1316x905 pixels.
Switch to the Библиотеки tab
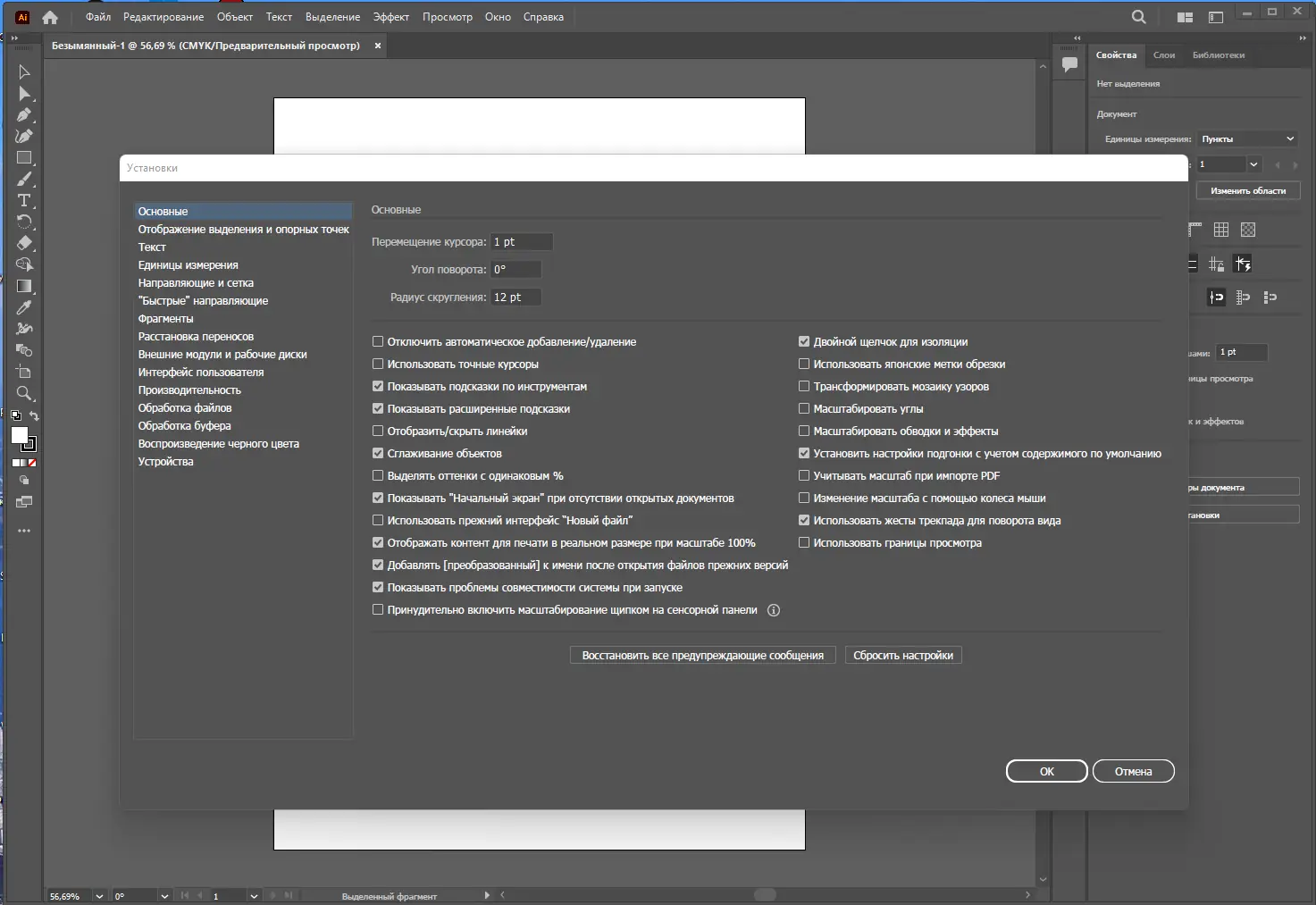[x=1219, y=55]
